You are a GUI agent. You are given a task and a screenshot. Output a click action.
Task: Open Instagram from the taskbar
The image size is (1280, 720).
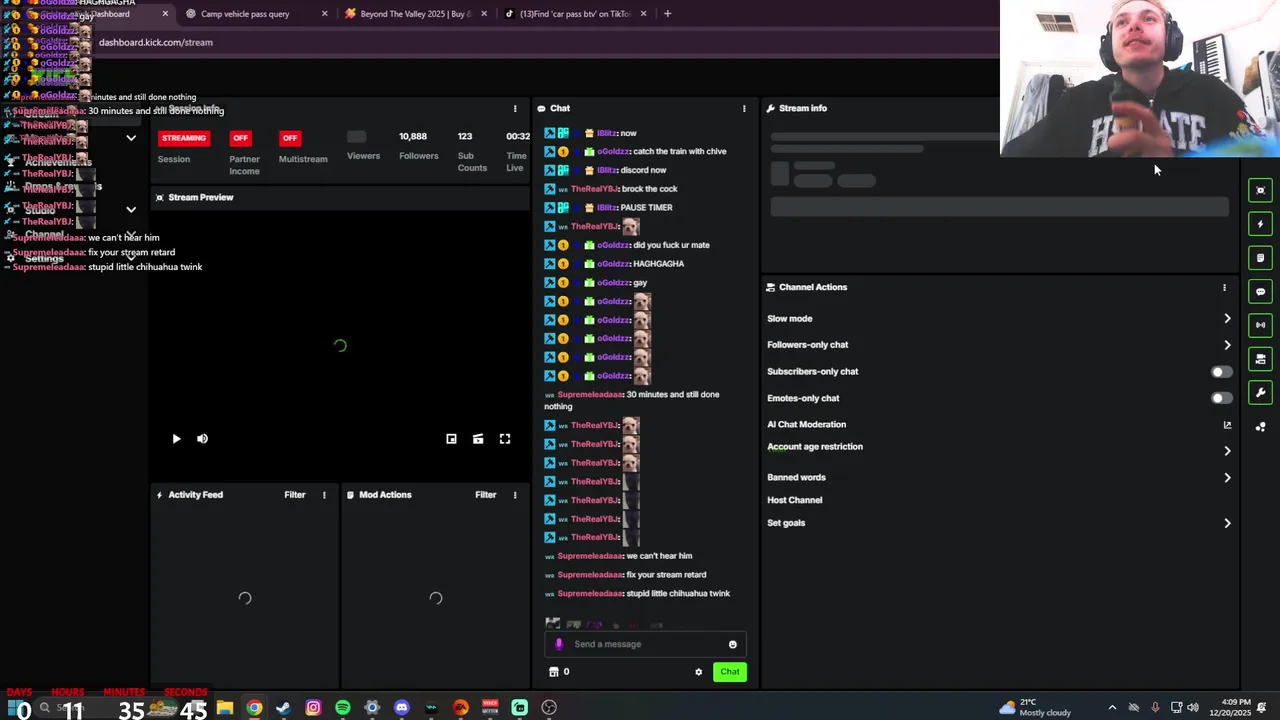pos(313,708)
